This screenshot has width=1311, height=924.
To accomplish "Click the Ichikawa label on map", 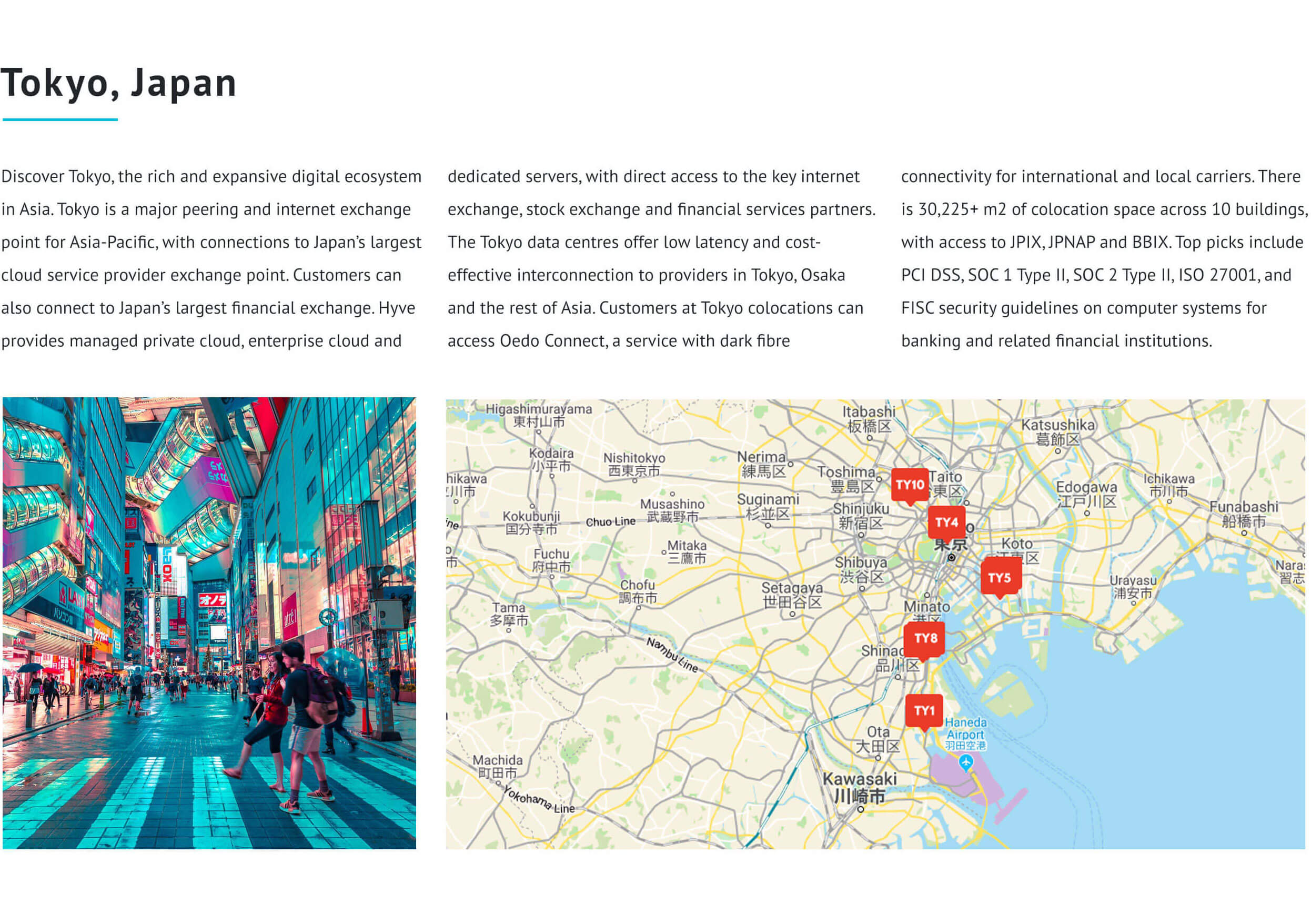I will tap(1168, 485).
